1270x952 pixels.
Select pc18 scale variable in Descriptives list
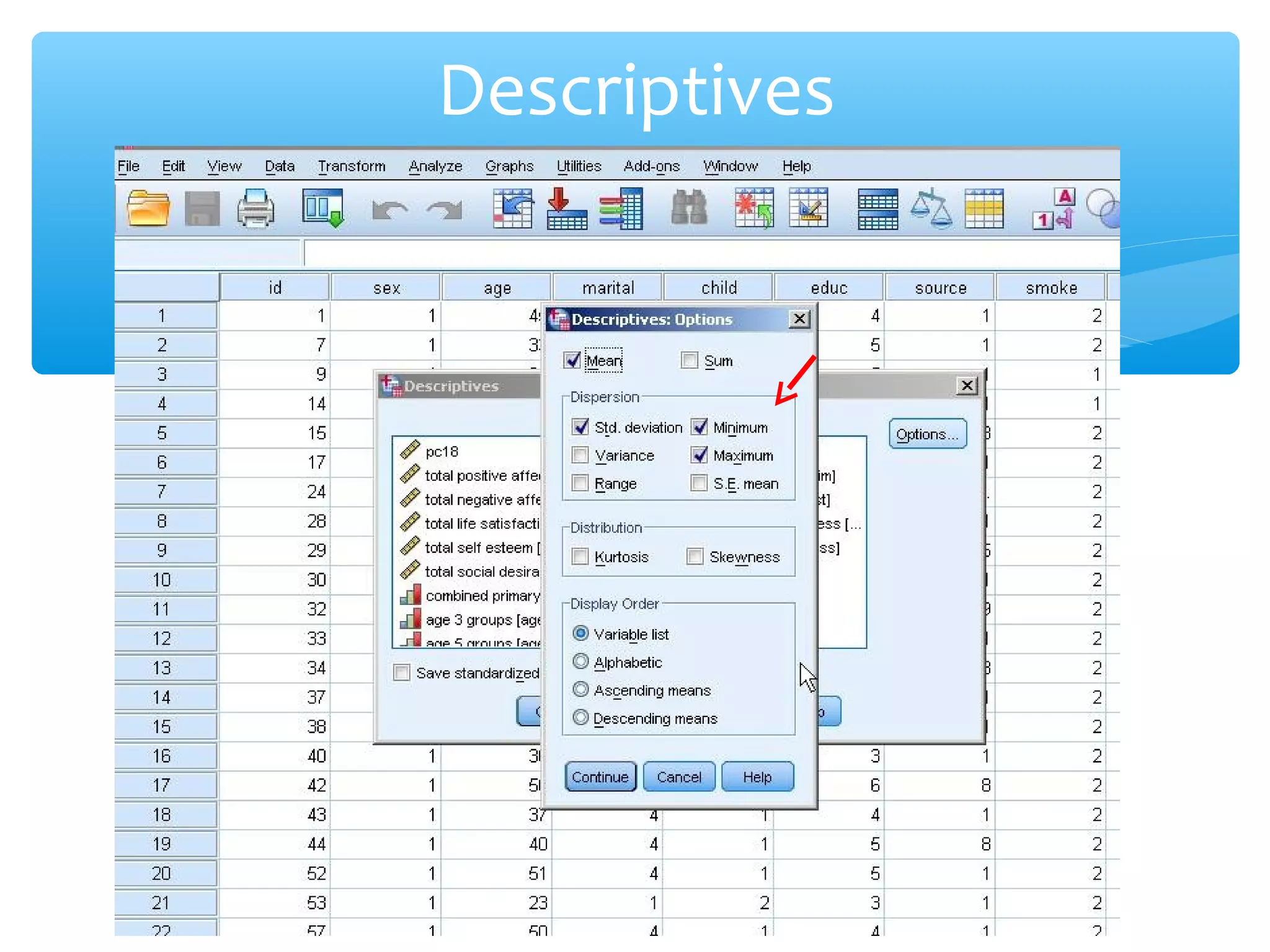pyautogui.click(x=442, y=452)
